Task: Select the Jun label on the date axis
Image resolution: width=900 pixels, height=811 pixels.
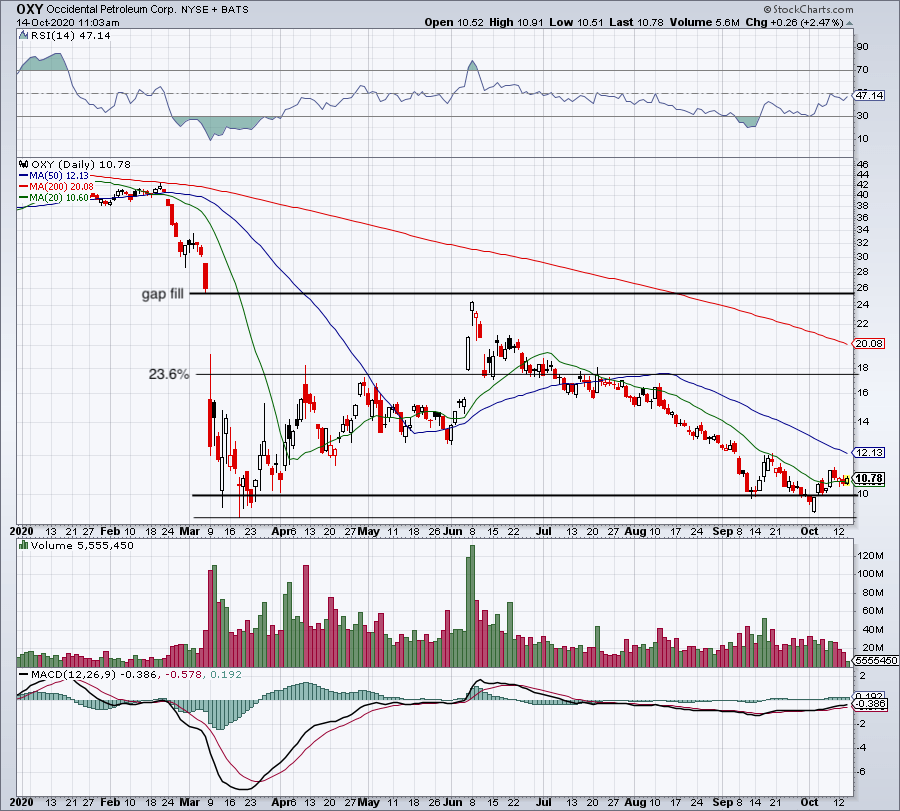Action: click(452, 531)
